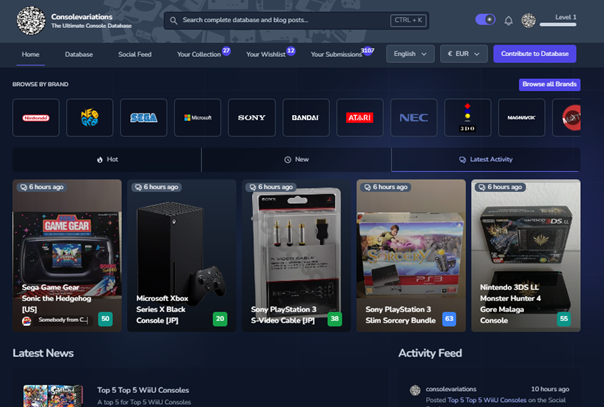Click the Level 1 progress bar
The height and width of the screenshot is (408, 604).
[558, 25]
